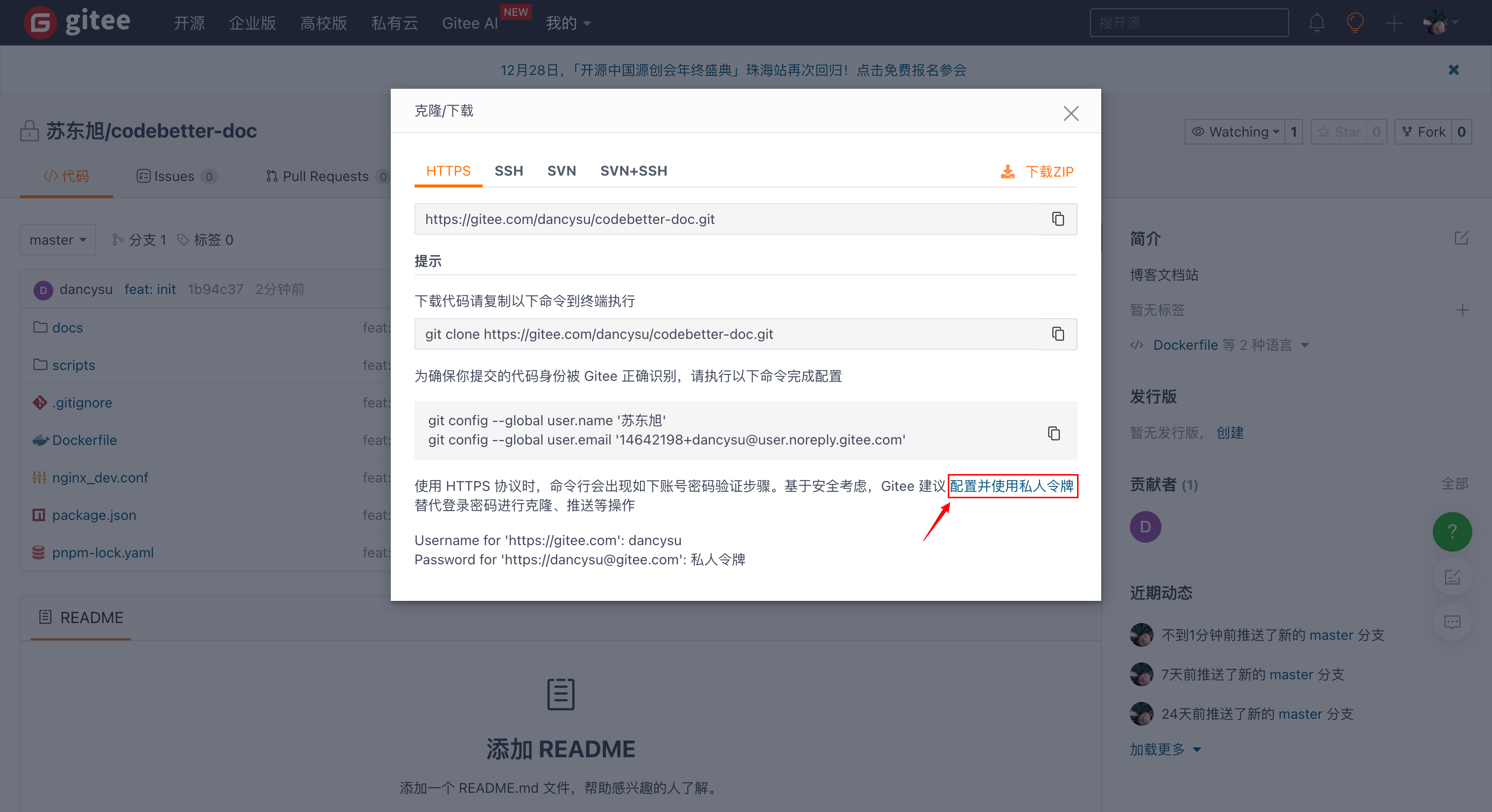Open the 我的 menu dropdown
Image resolution: width=1492 pixels, height=812 pixels.
[x=568, y=23]
